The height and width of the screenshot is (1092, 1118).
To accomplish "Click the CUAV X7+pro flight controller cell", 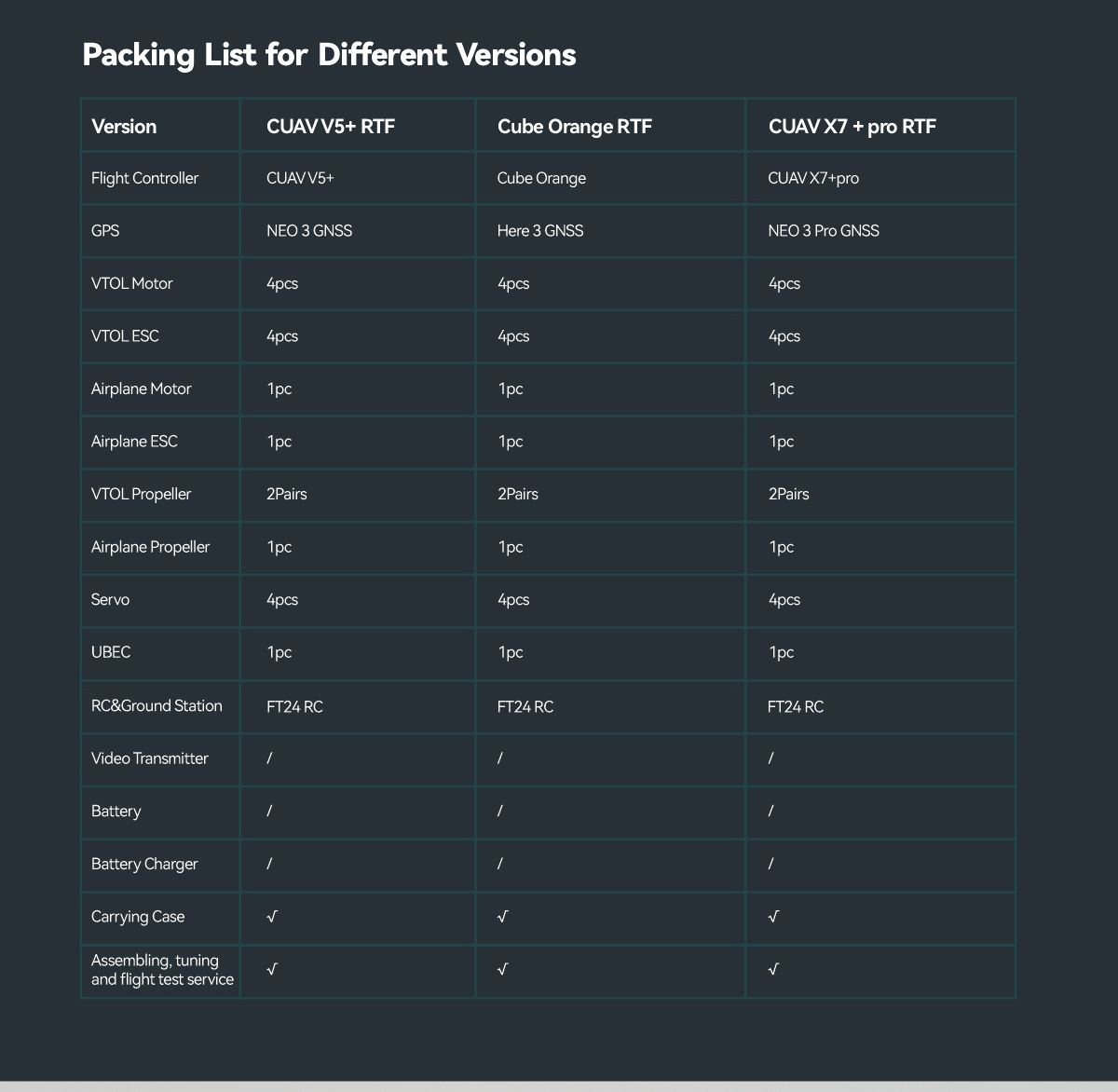I will [813, 178].
